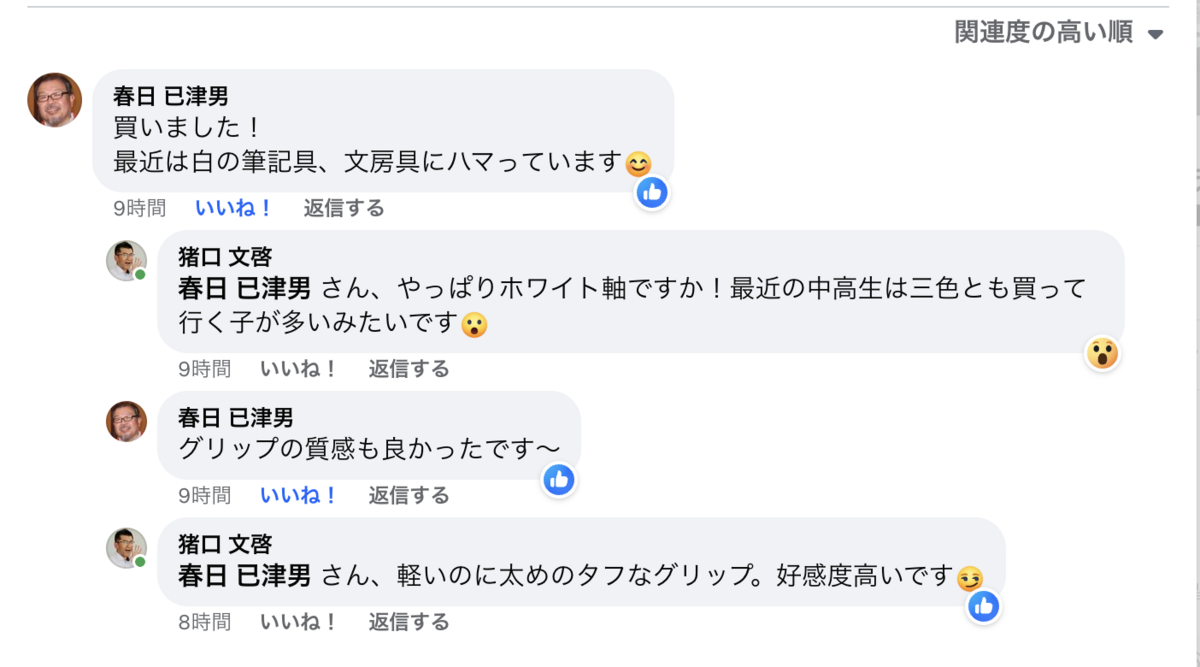Open 猪口 文啓's avatar on first reply

[126, 260]
